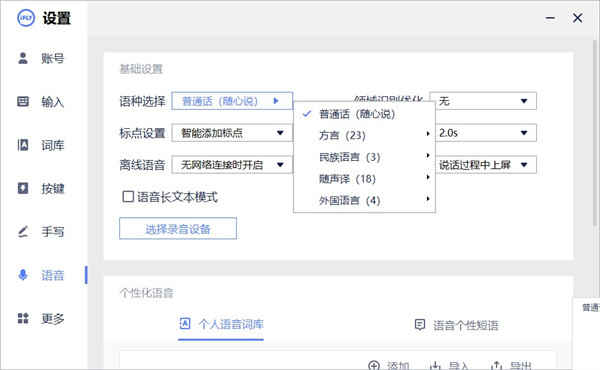Image resolution: width=600 pixels, height=370 pixels.
Task: Select the 按键 hotkey icon
Action: [23, 188]
